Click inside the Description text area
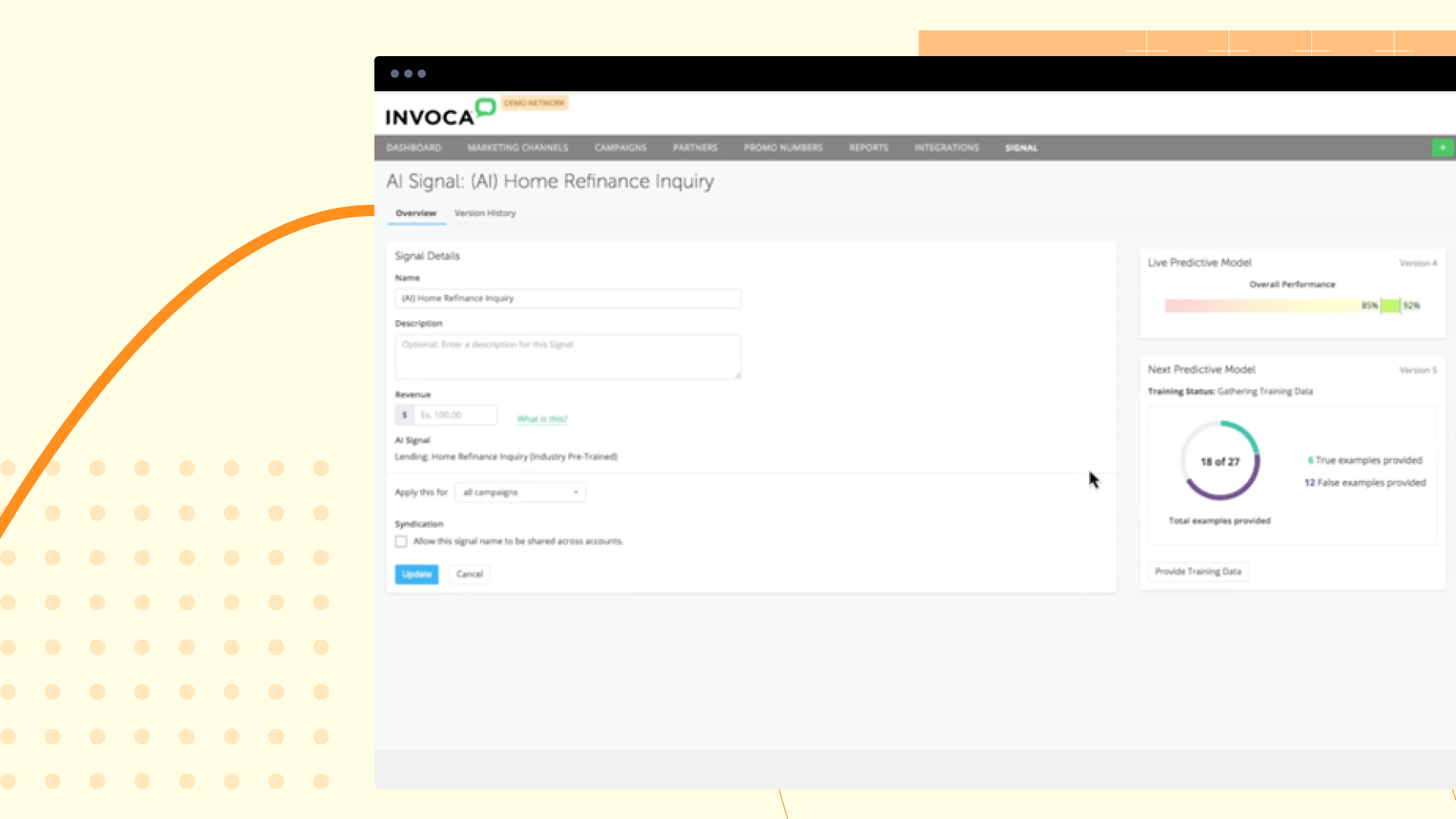Viewport: 1456px width, 819px height. 567,356
